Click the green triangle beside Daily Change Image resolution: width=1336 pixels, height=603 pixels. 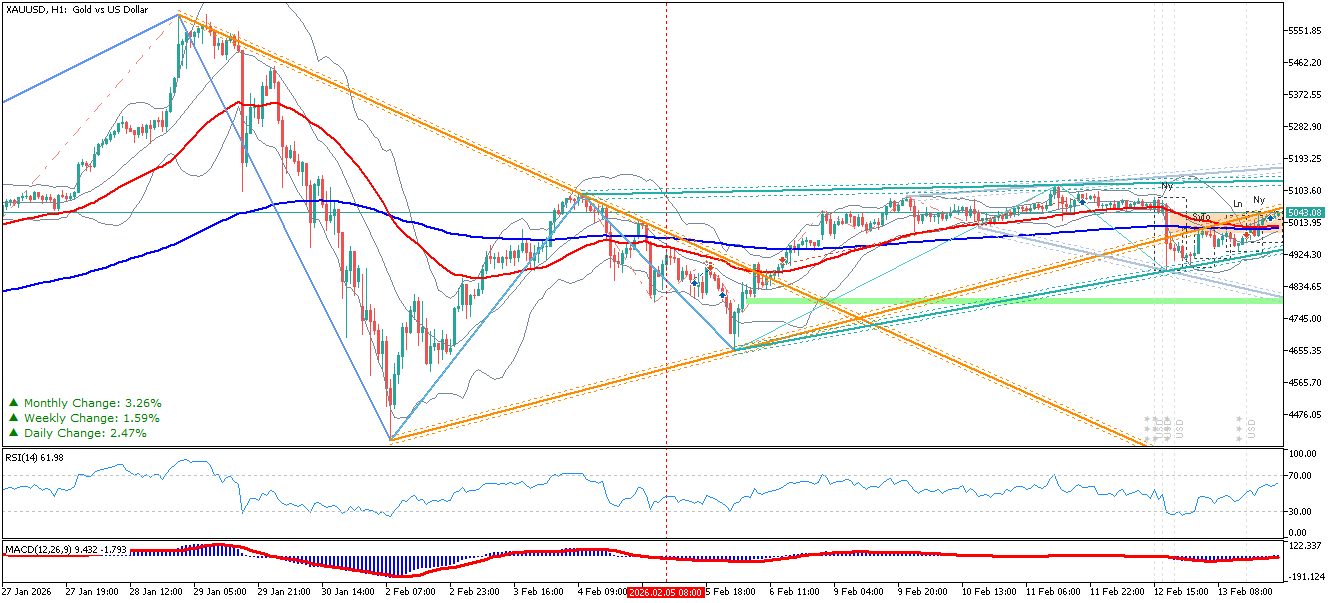[13, 433]
